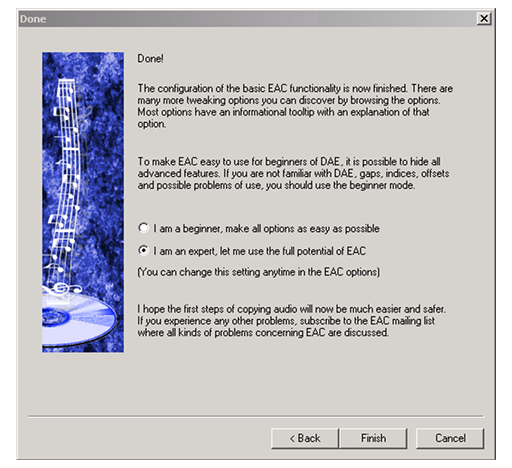Click the paragraph about basic EAC functionality
Image resolution: width=512 pixels, height=468 pixels.
tap(295, 106)
